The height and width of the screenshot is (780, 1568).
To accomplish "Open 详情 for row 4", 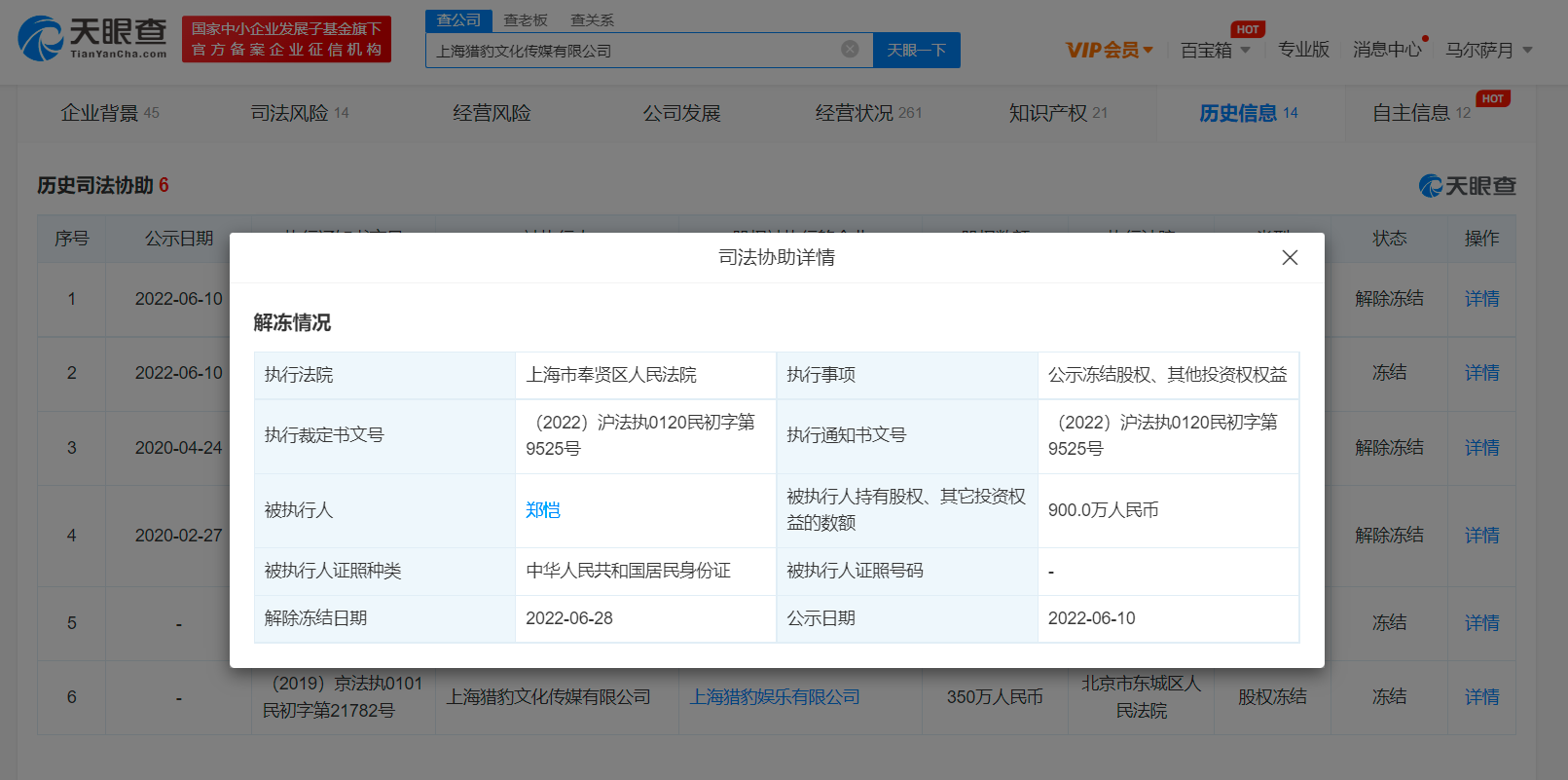I will pos(1481,536).
